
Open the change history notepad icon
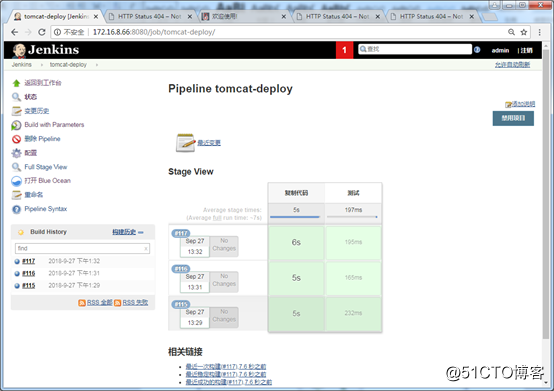pyautogui.click(x=16, y=111)
